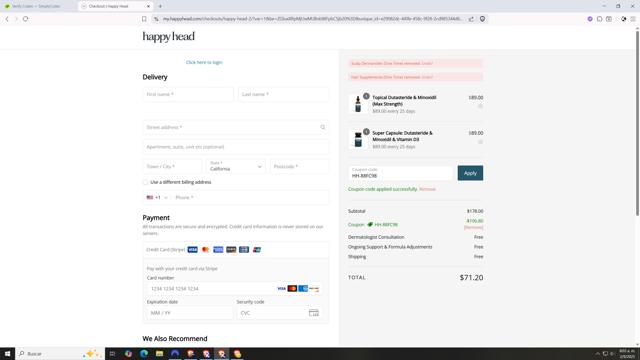Image resolution: width=640 pixels, height=360 pixels.
Task: Click the Amex icon beside Credit Card (Stripe)
Action: (x=218, y=250)
